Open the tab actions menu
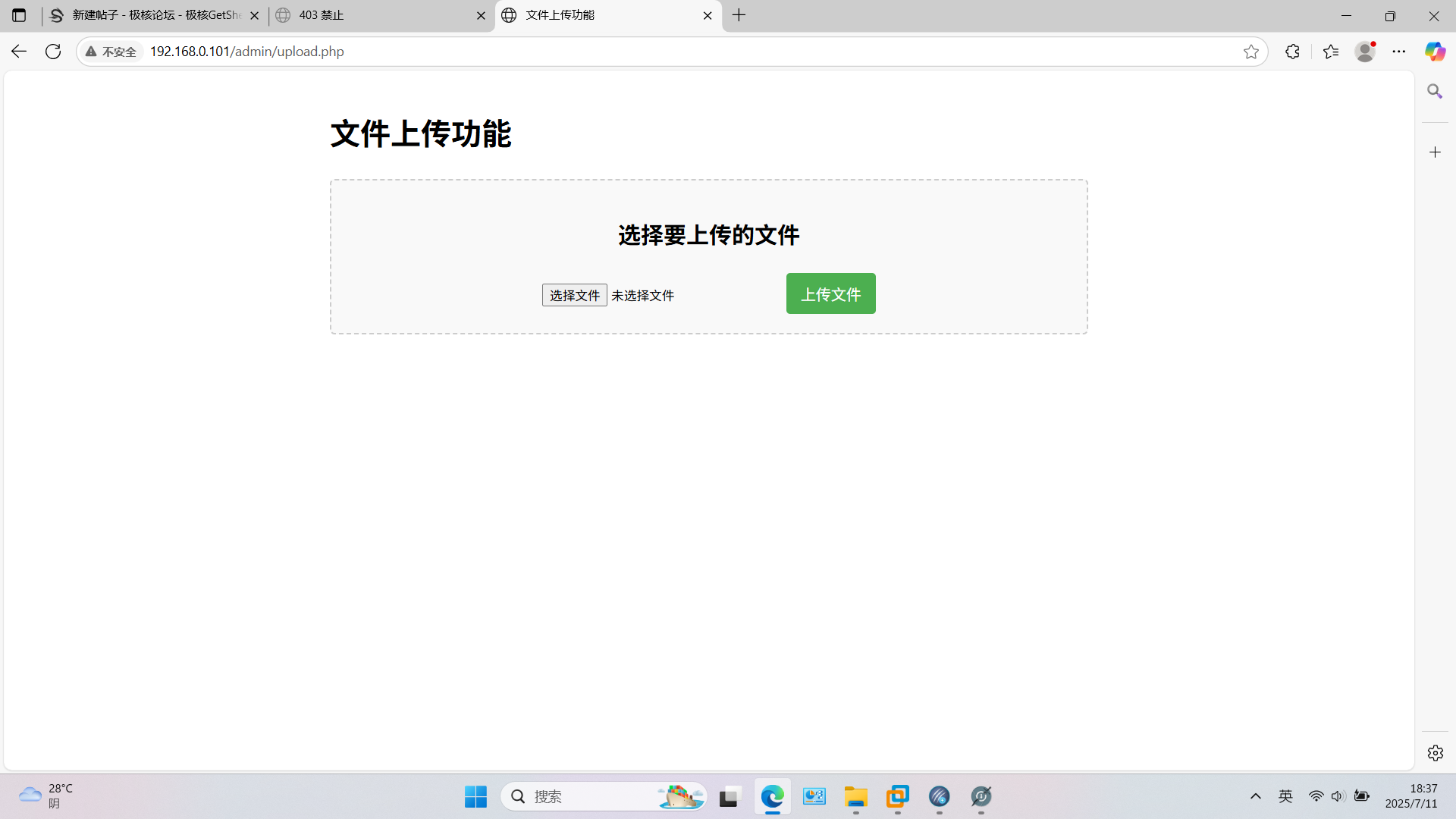Image resolution: width=1456 pixels, height=819 pixels. pos(19,15)
